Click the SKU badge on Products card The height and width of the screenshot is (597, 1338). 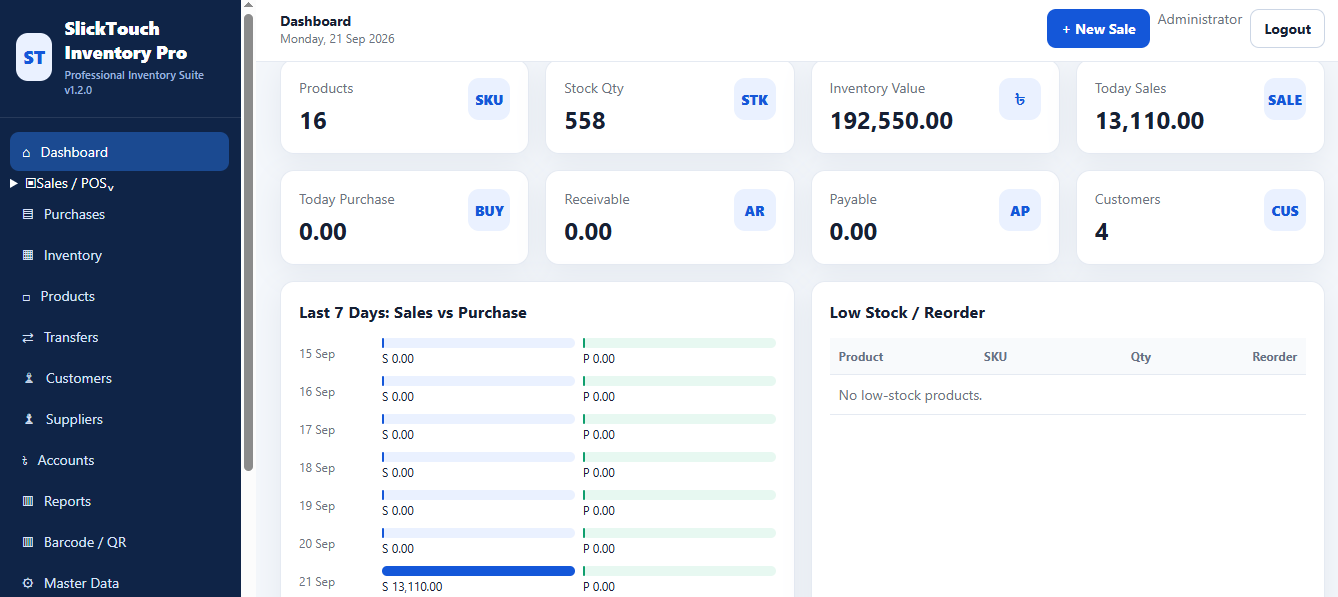click(x=489, y=100)
